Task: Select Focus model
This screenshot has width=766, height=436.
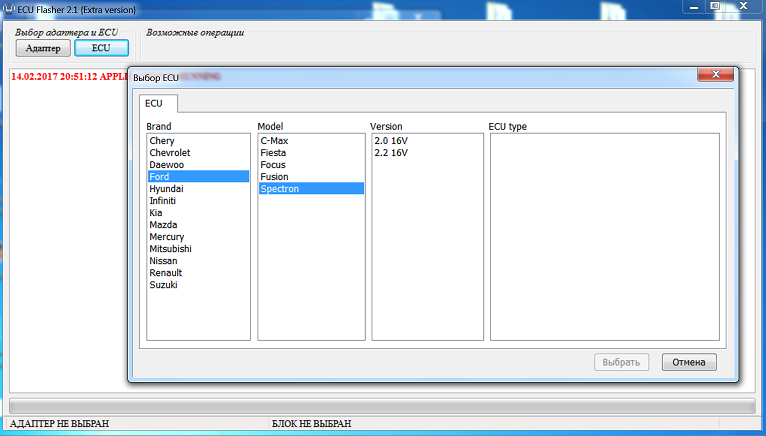Action: (311, 165)
